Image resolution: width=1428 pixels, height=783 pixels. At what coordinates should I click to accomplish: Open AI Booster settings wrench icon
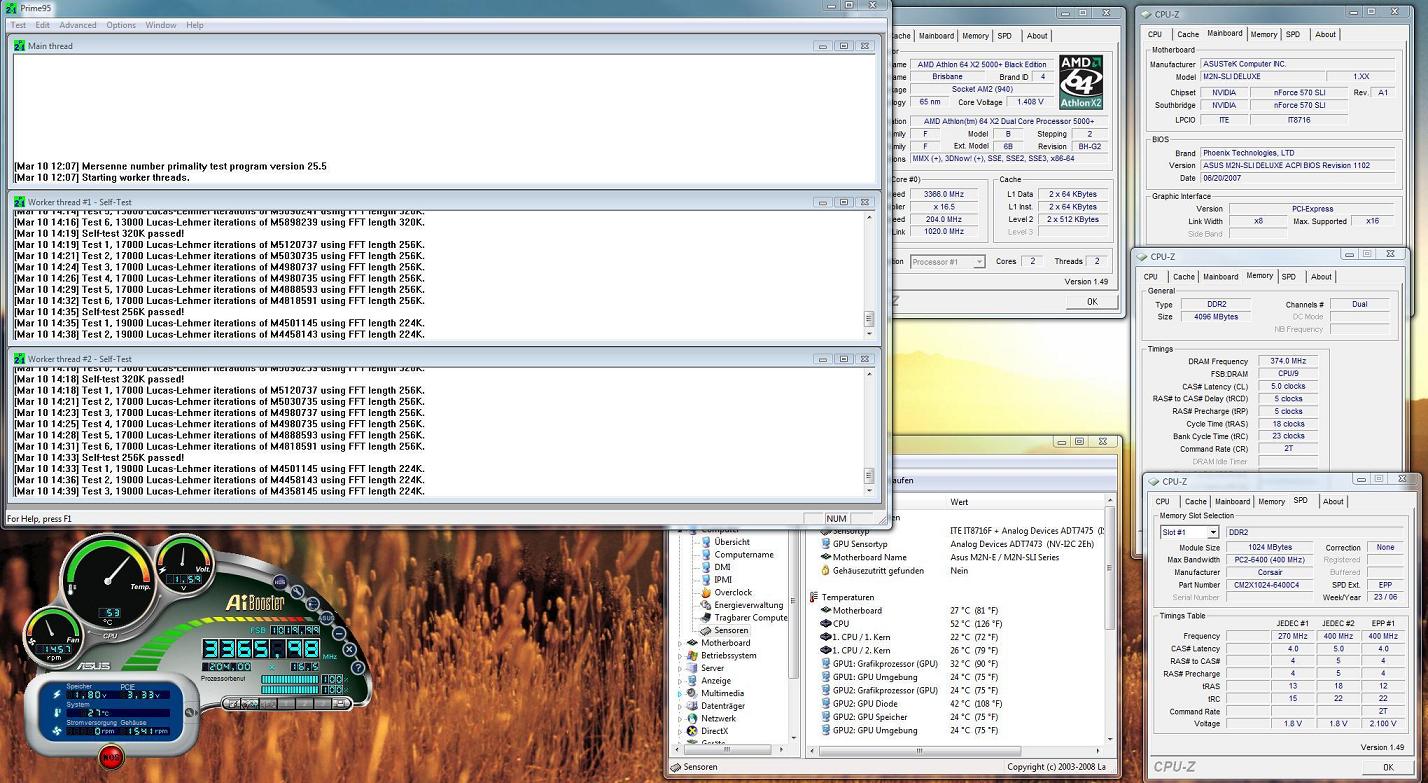pos(297,592)
